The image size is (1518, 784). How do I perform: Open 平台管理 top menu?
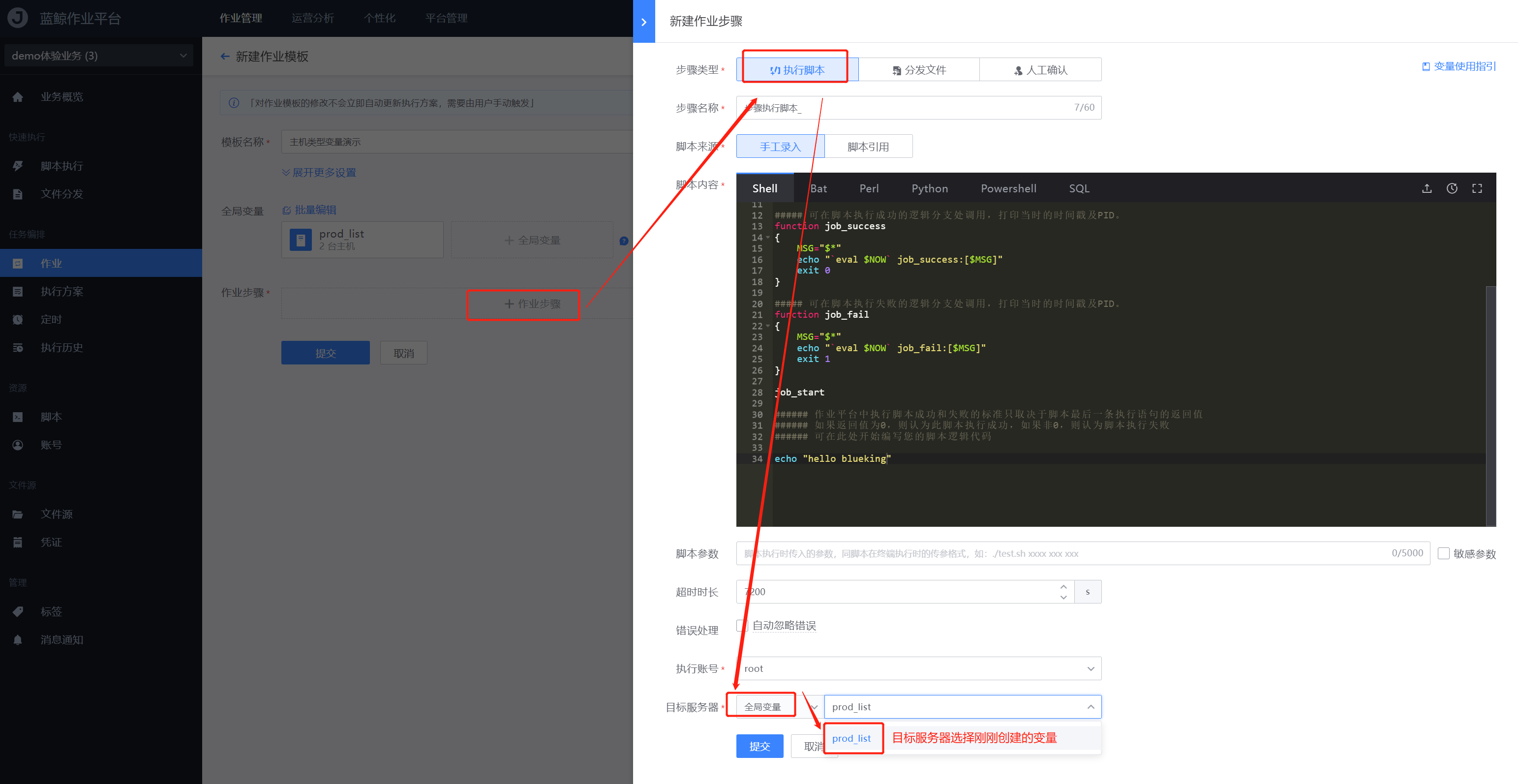click(446, 18)
